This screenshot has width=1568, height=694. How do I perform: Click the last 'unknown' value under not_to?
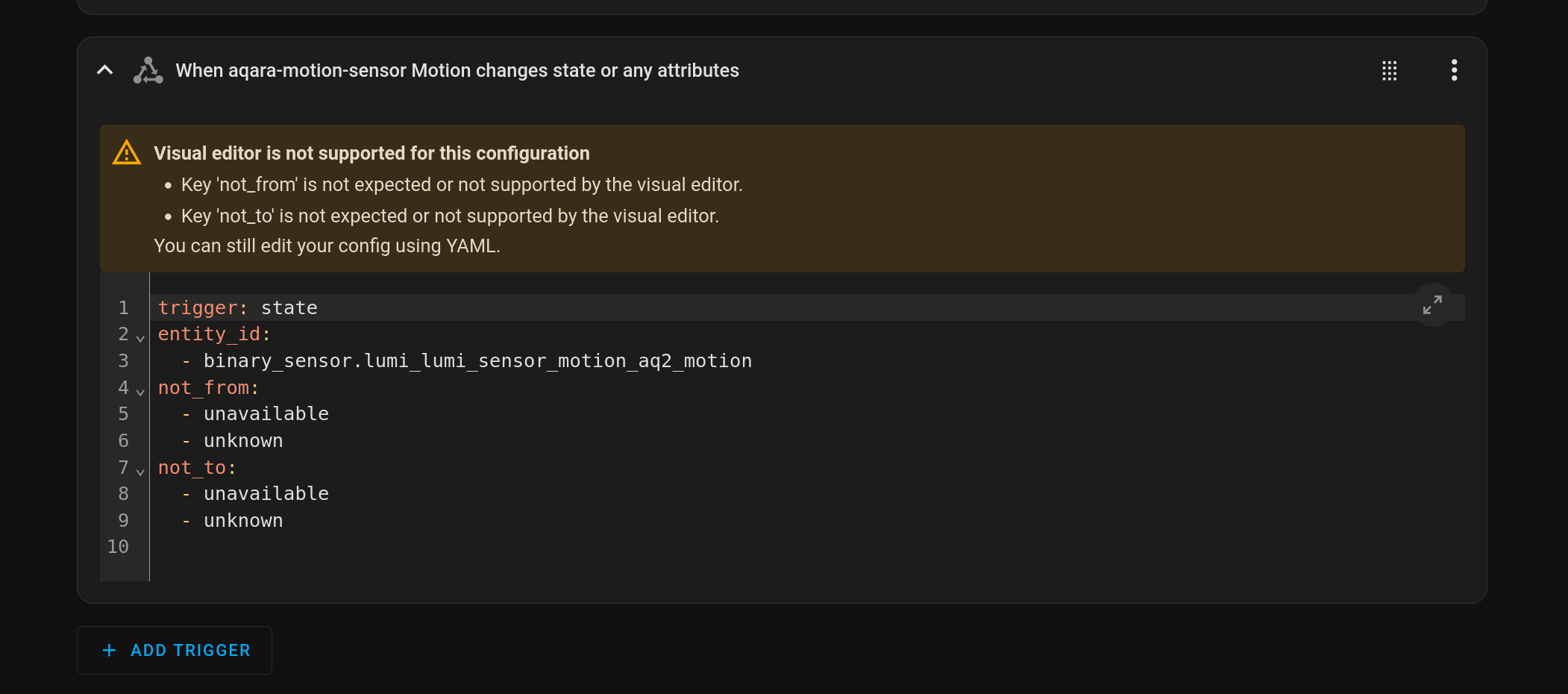click(x=243, y=521)
